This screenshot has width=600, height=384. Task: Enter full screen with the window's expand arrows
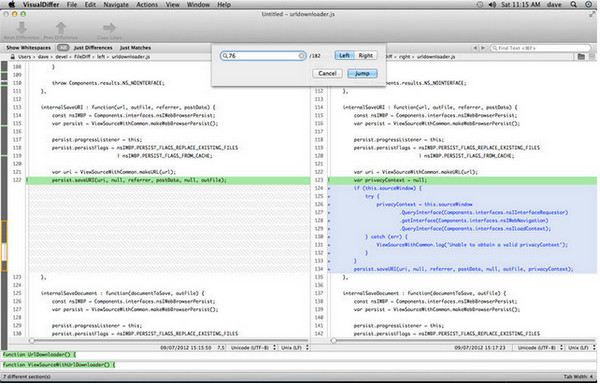pos(592,15)
